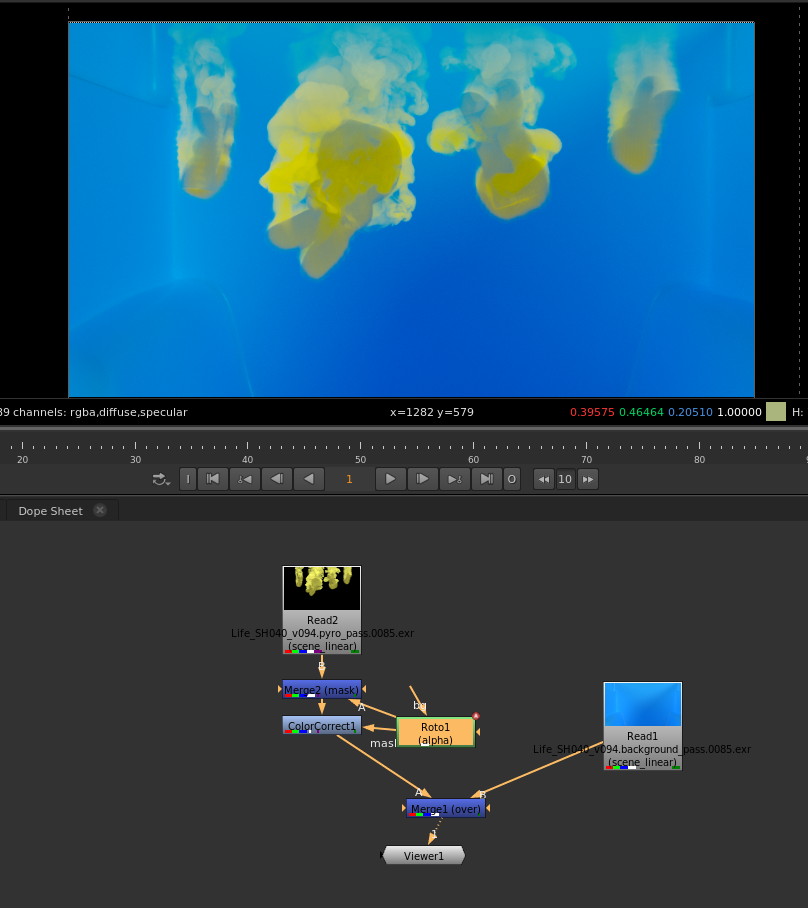The image size is (808, 908).
Task: Click the set Out point 'O' button
Action: [511, 479]
